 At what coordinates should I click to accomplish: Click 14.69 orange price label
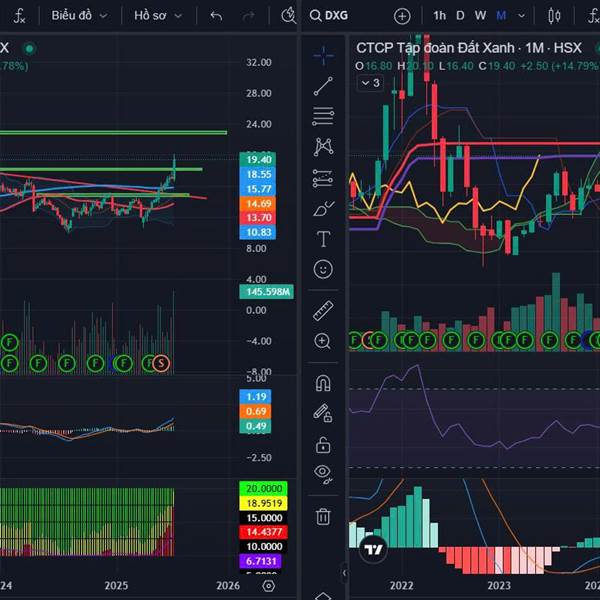pyautogui.click(x=258, y=203)
